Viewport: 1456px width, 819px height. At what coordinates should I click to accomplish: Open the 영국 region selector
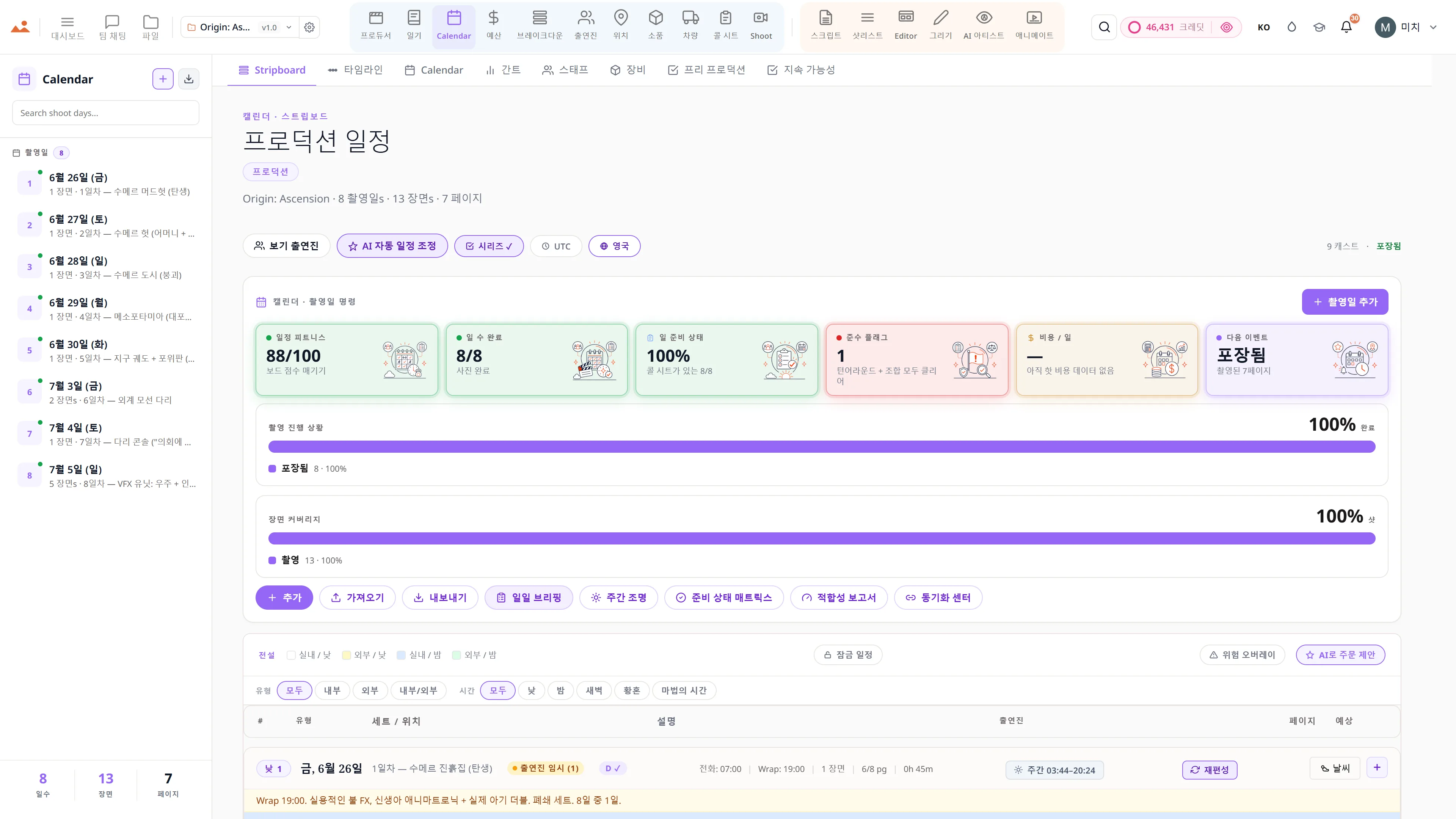[614, 246]
